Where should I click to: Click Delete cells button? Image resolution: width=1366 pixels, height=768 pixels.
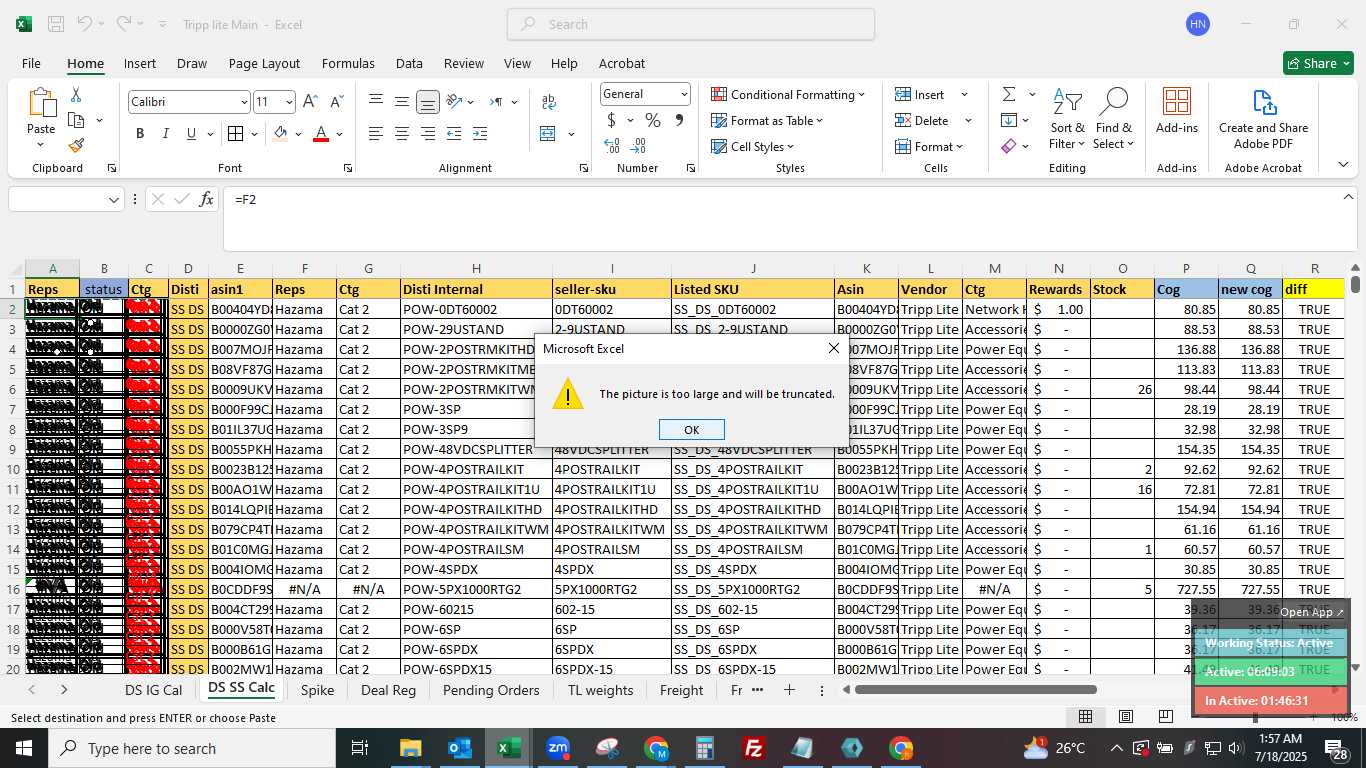point(922,120)
